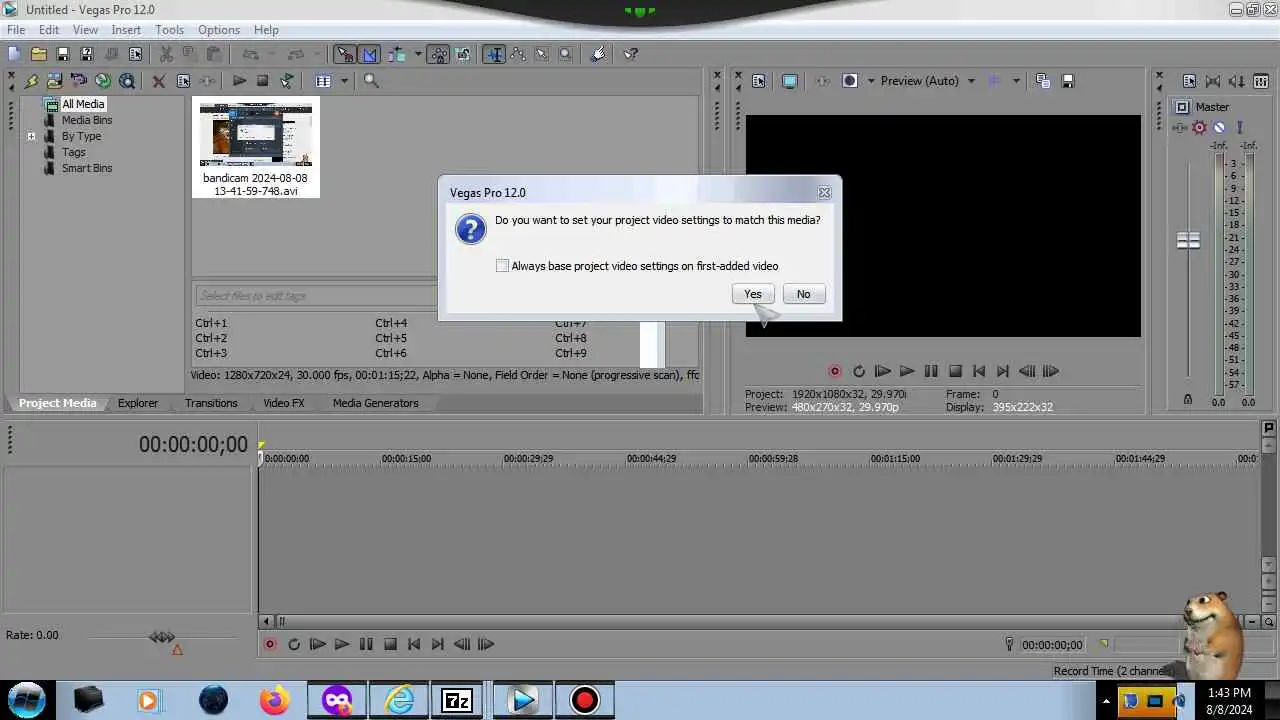This screenshot has height=720, width=1280.
Task: Click the What's This Help icon
Action: click(x=630, y=54)
